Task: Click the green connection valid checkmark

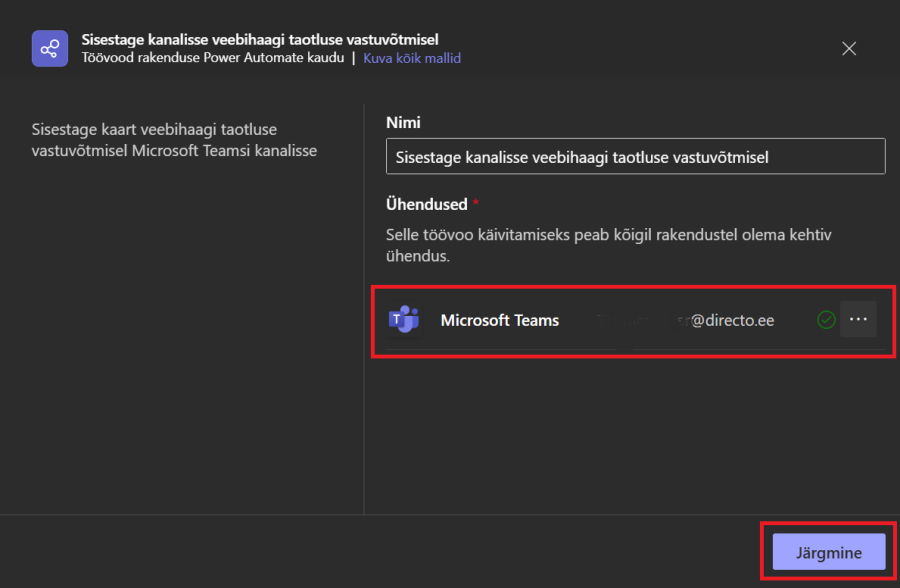Action: click(x=826, y=320)
